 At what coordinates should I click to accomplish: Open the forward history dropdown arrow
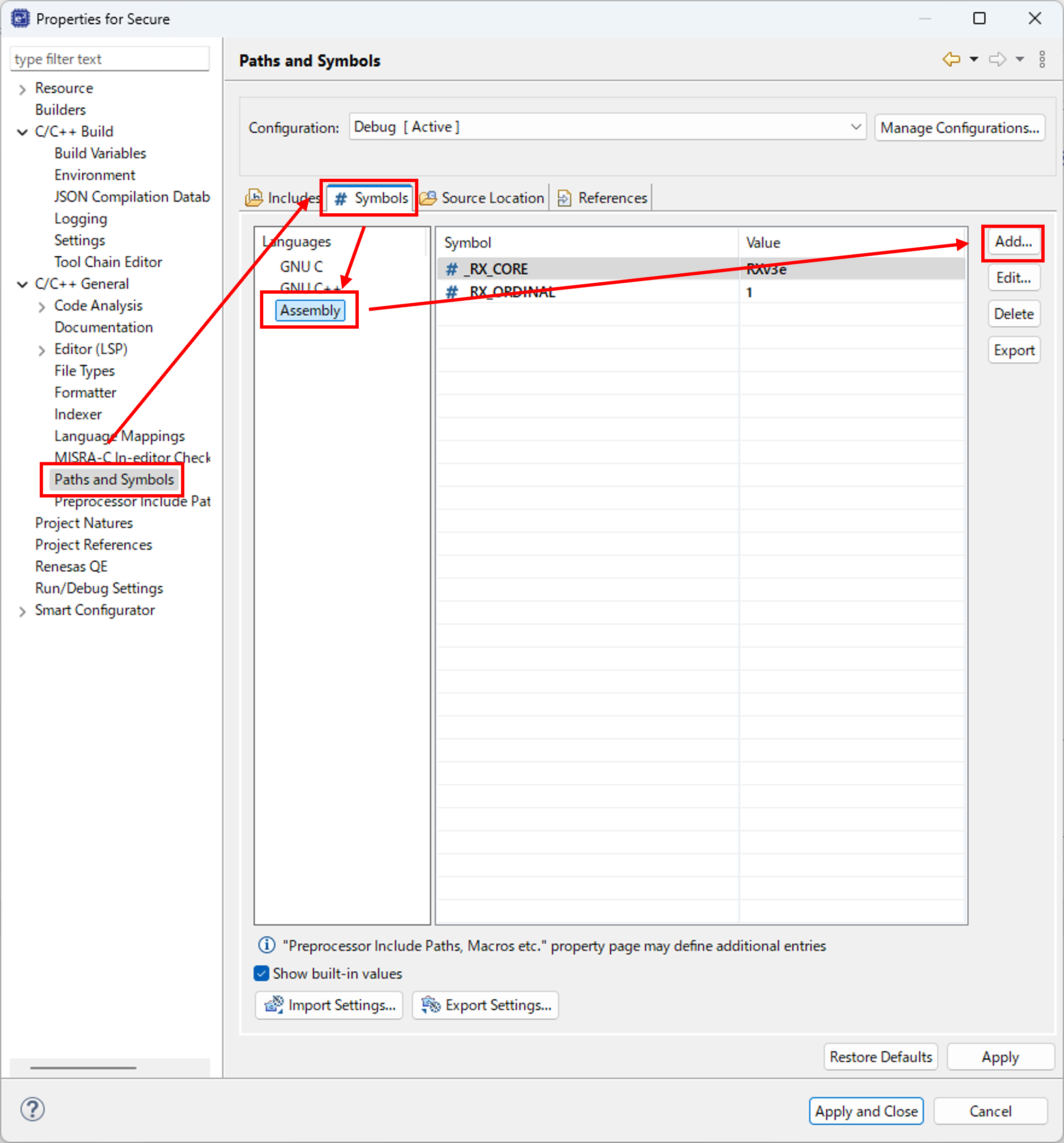point(1020,59)
